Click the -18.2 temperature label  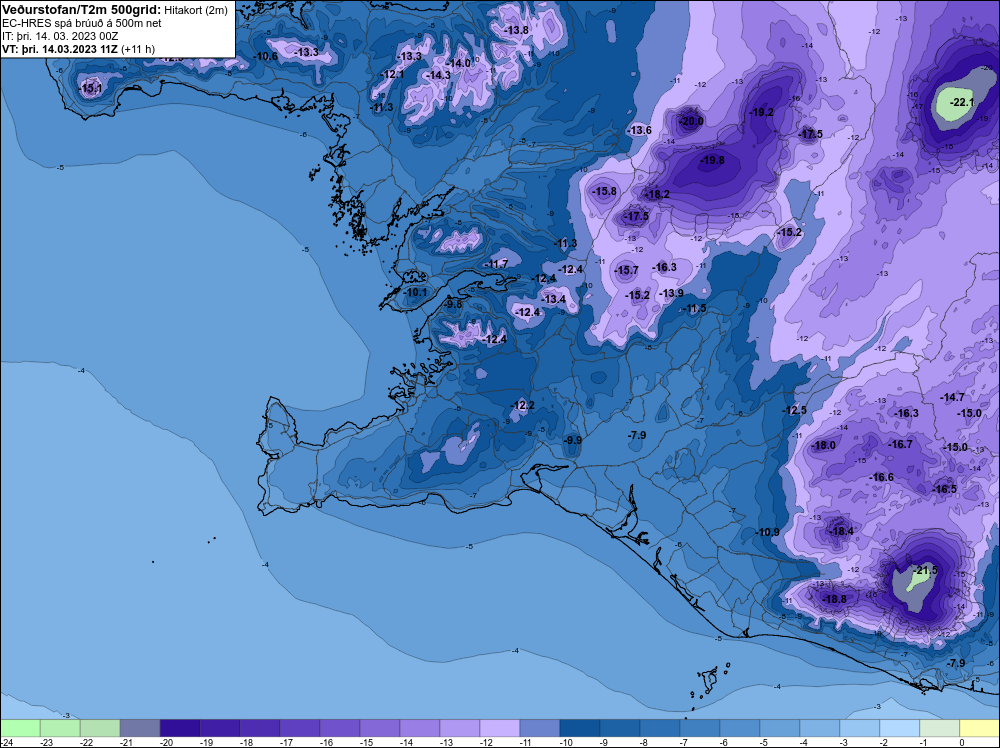click(x=658, y=194)
